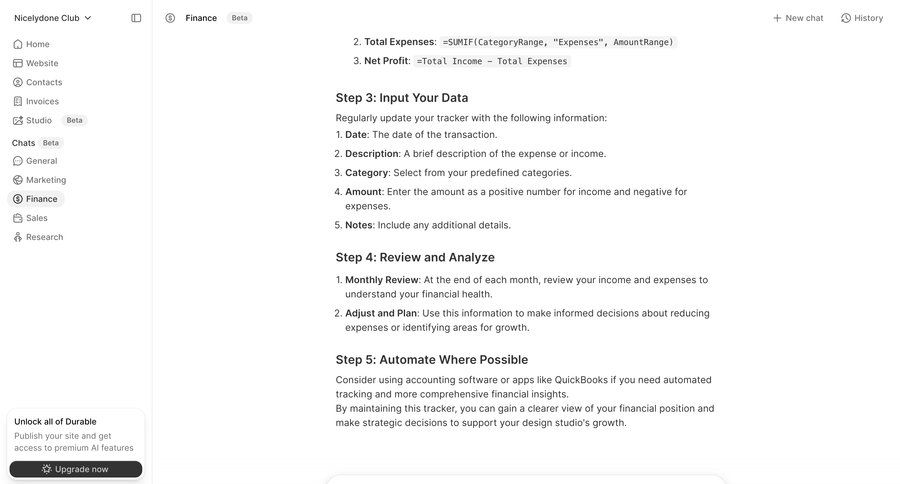Click the Home icon in sidebar
900x484 pixels.
coord(18,44)
